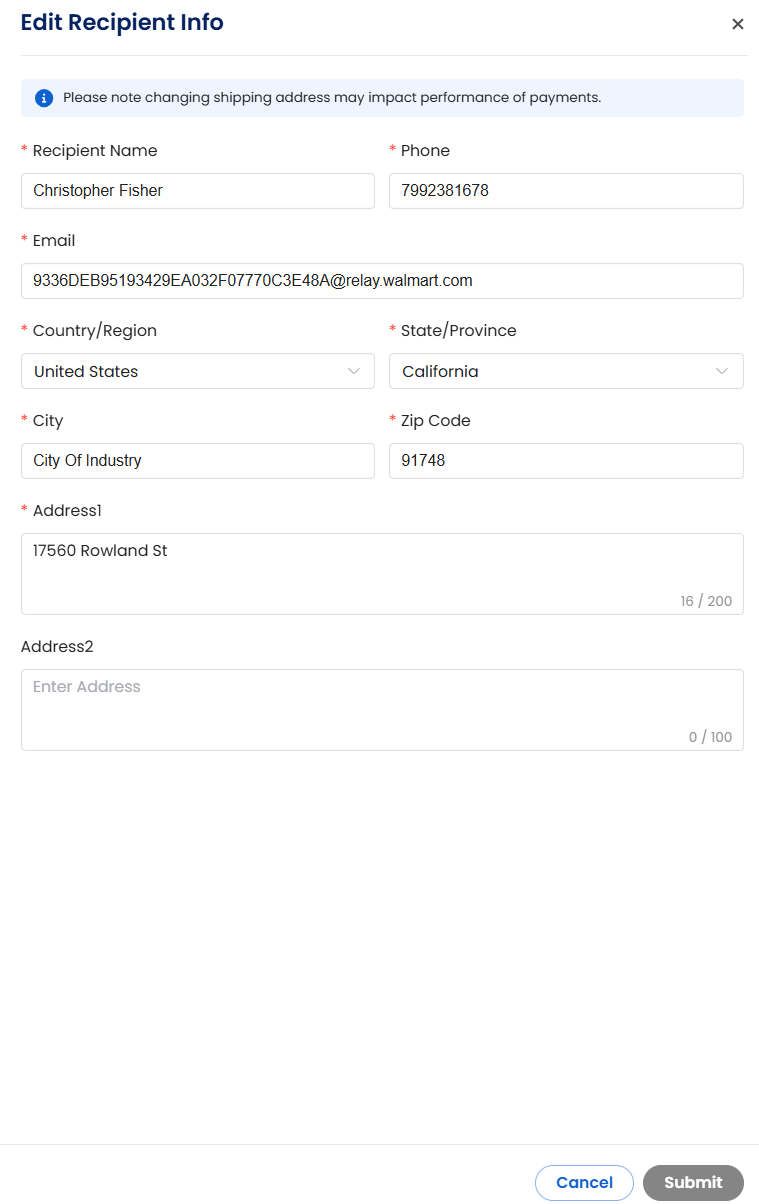Image resolution: width=759 pixels, height=1204 pixels.
Task: Click the Country/Region chevron arrow
Action: (354, 371)
